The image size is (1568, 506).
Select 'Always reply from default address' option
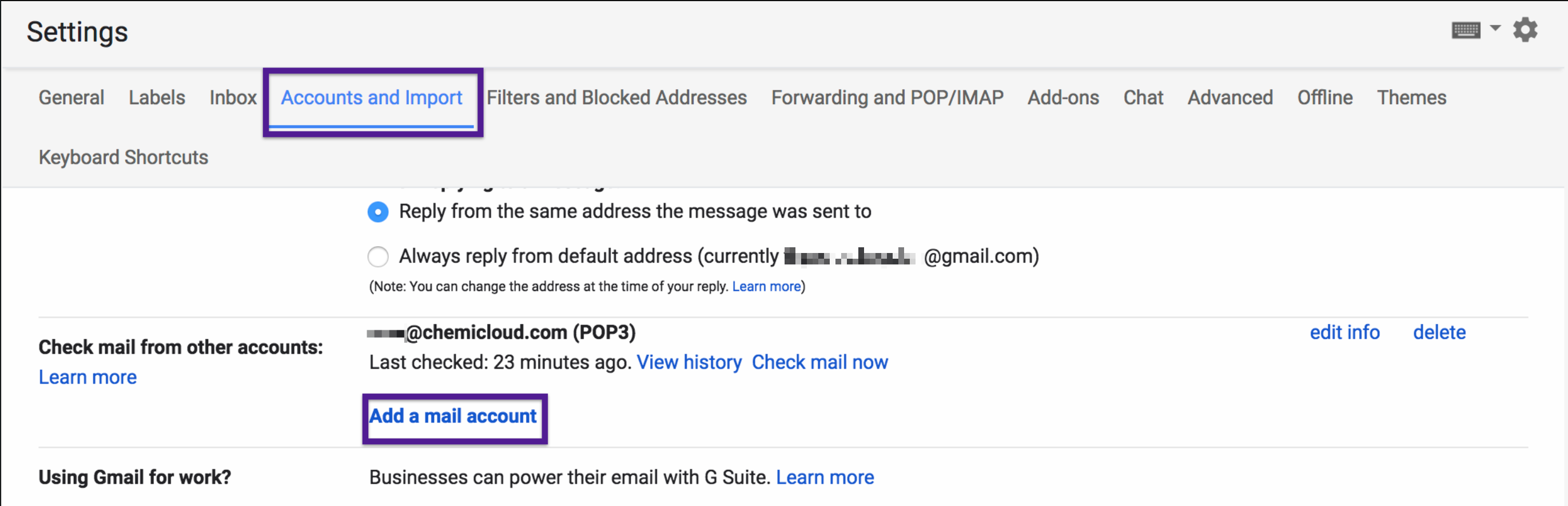click(x=378, y=256)
